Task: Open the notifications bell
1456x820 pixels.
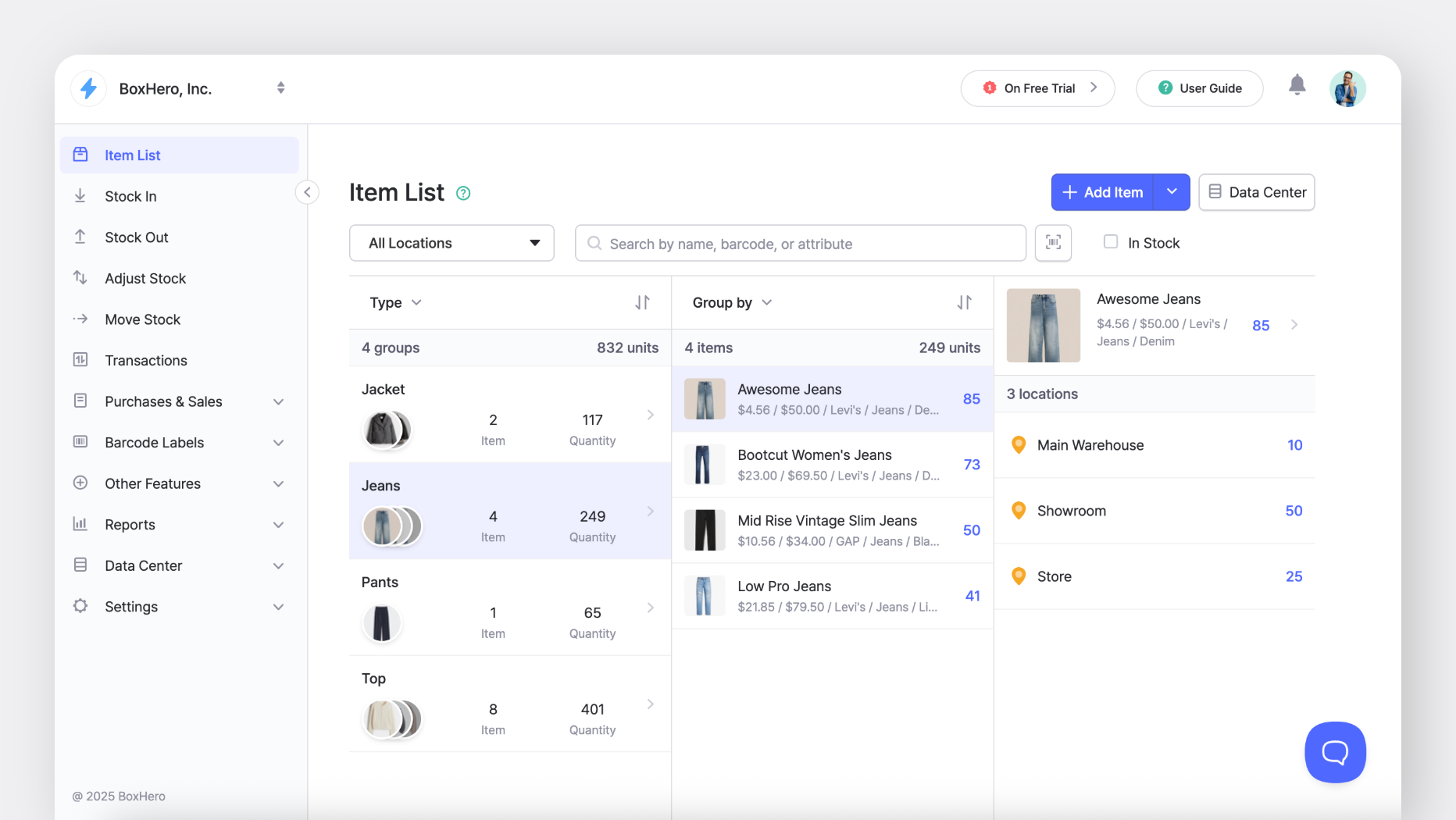Action: [1297, 85]
